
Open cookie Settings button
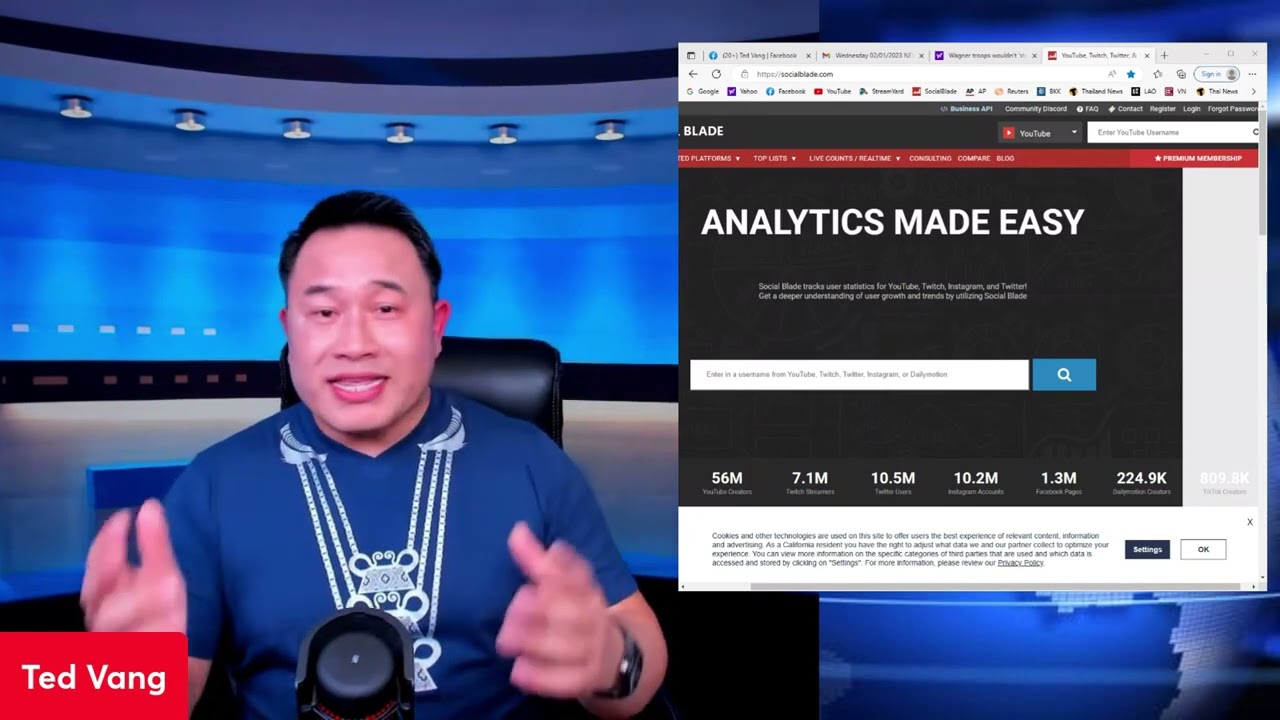tap(1147, 549)
